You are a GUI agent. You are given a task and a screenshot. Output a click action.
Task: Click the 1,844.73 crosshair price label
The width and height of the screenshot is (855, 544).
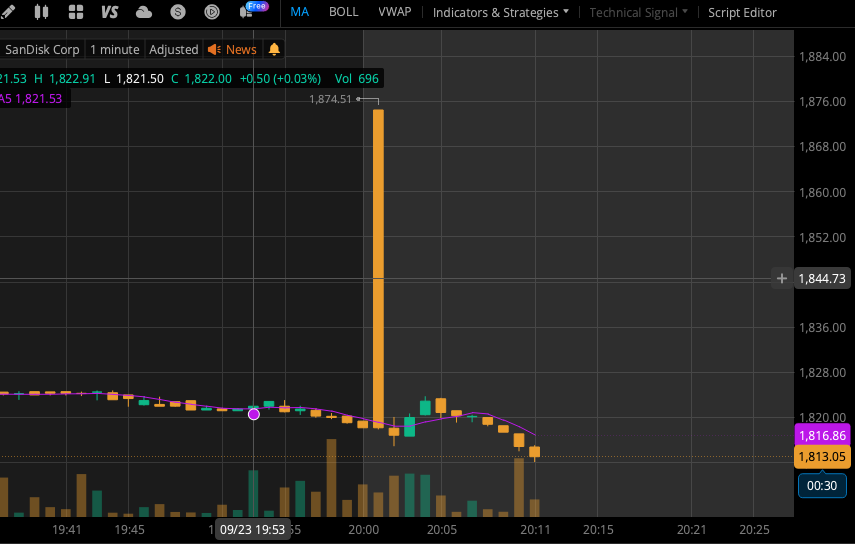[822, 279]
